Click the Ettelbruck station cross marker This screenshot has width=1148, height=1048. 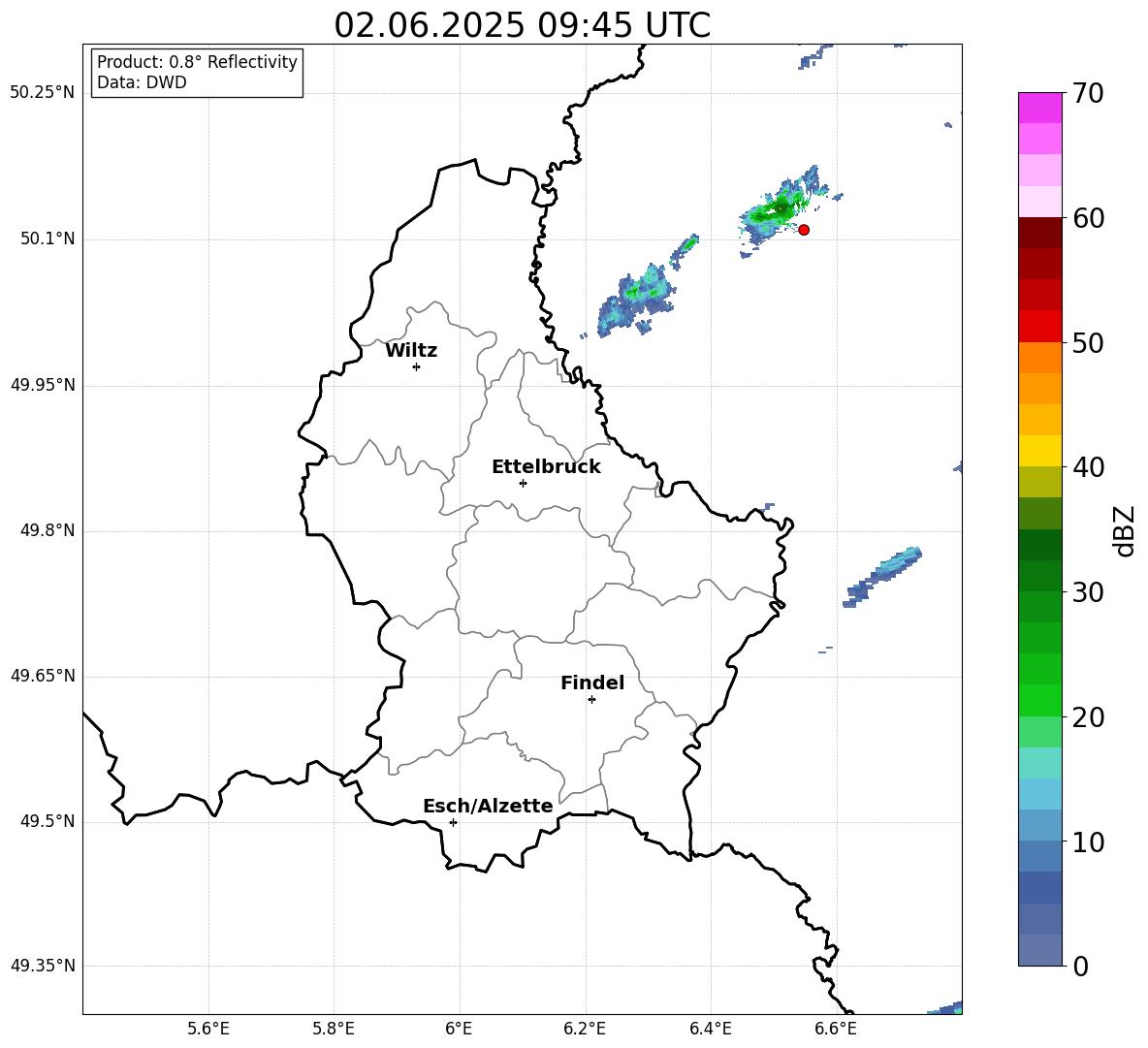click(x=523, y=483)
